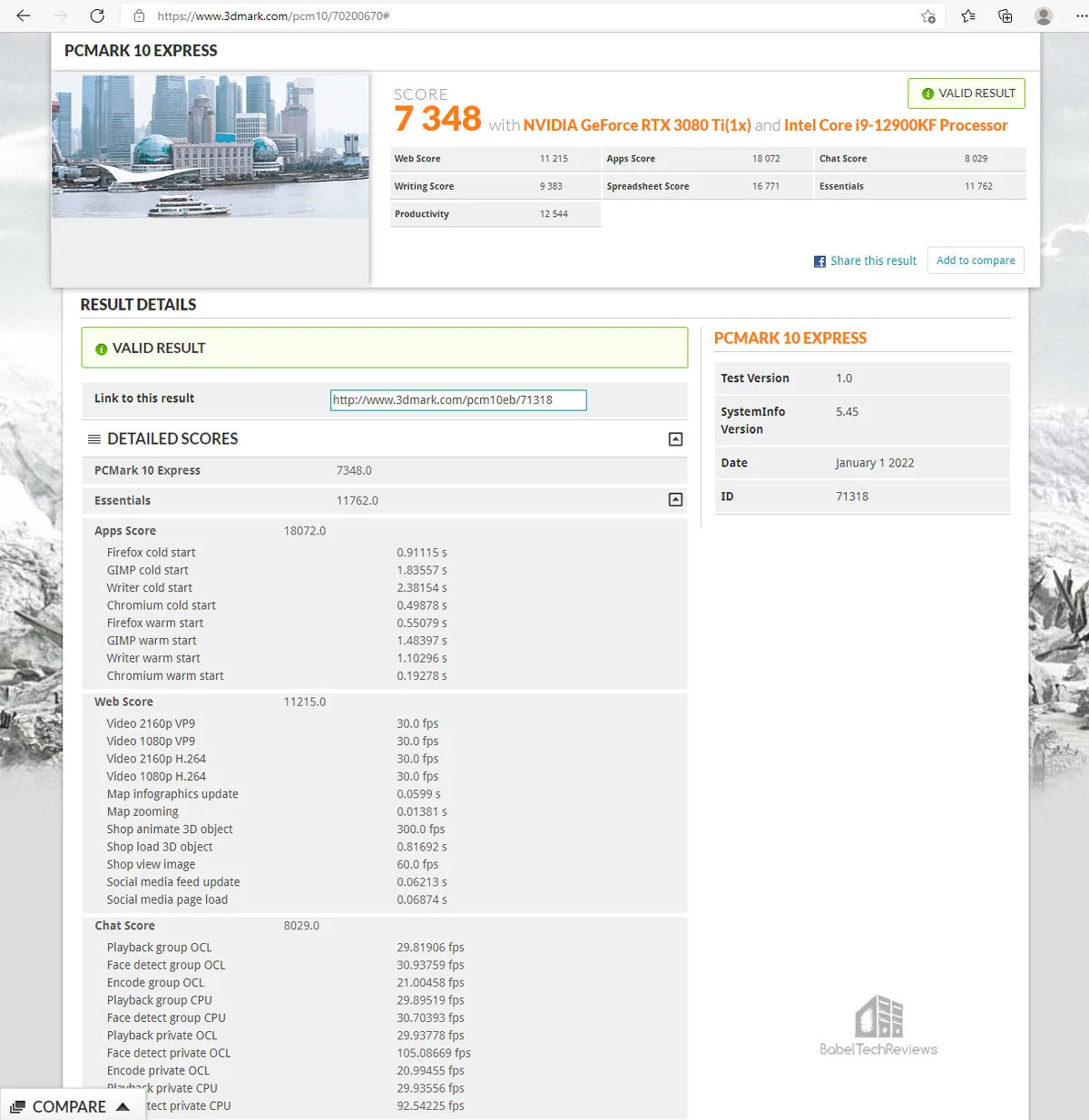Click the lock icon in address bar
The image size is (1089, 1120).
pos(139,15)
